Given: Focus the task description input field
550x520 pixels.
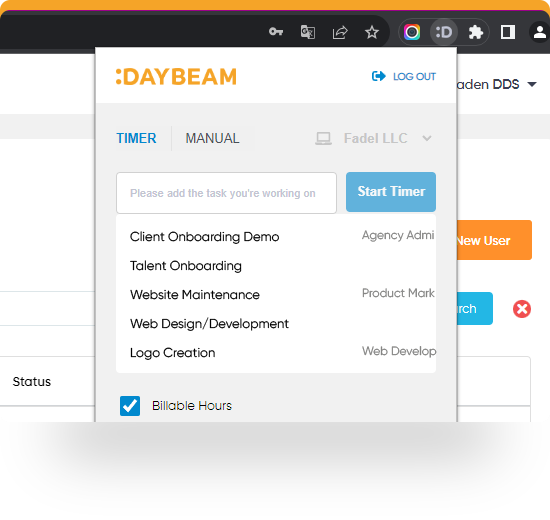Looking at the screenshot, I should coord(226,193).
